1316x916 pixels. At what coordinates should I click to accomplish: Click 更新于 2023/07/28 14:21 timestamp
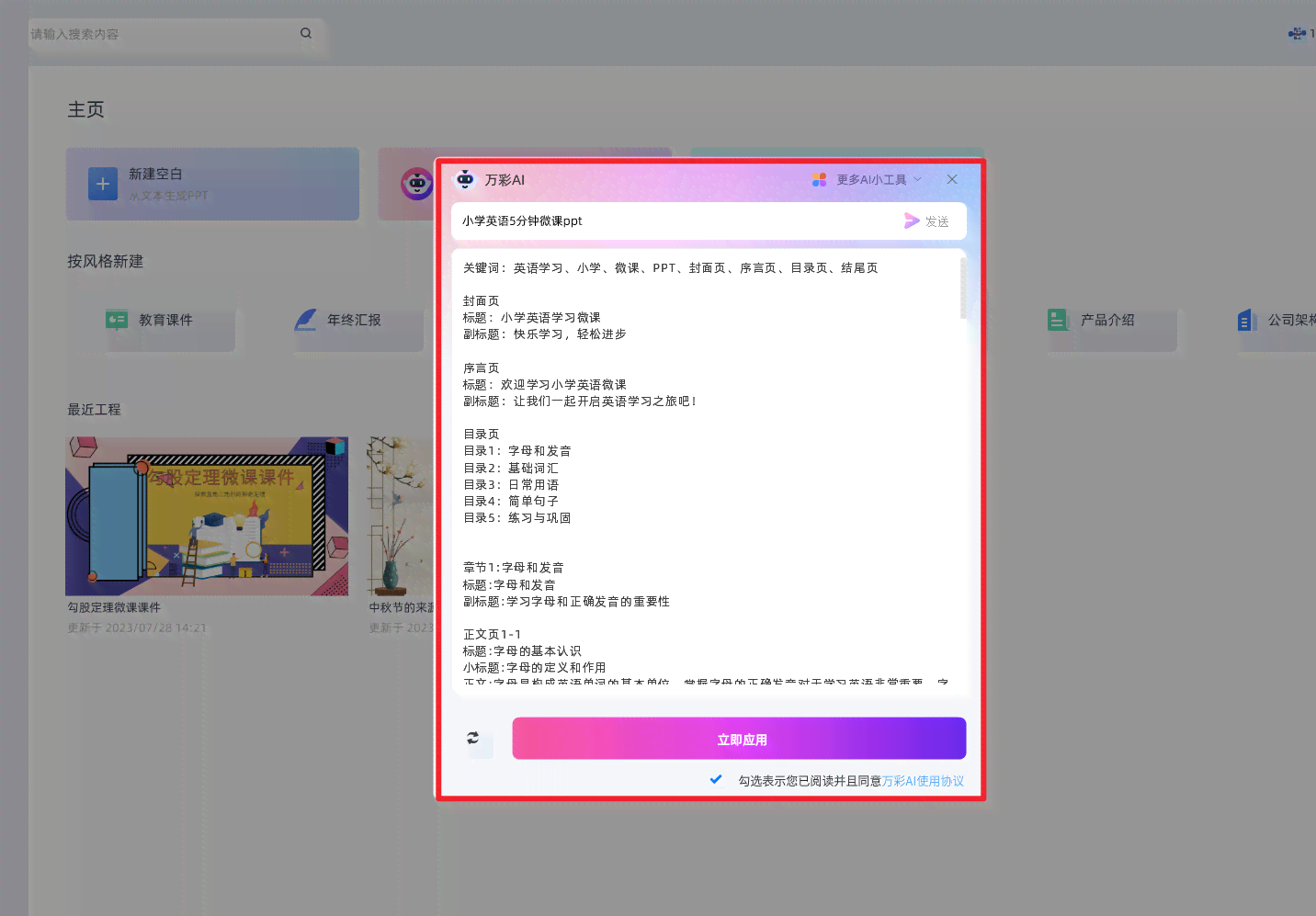(137, 628)
